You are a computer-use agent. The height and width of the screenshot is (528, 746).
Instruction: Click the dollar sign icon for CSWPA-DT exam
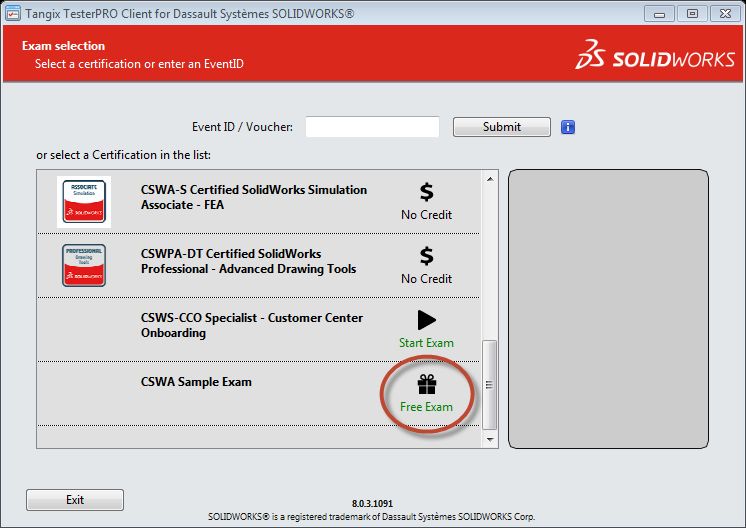pos(427,256)
